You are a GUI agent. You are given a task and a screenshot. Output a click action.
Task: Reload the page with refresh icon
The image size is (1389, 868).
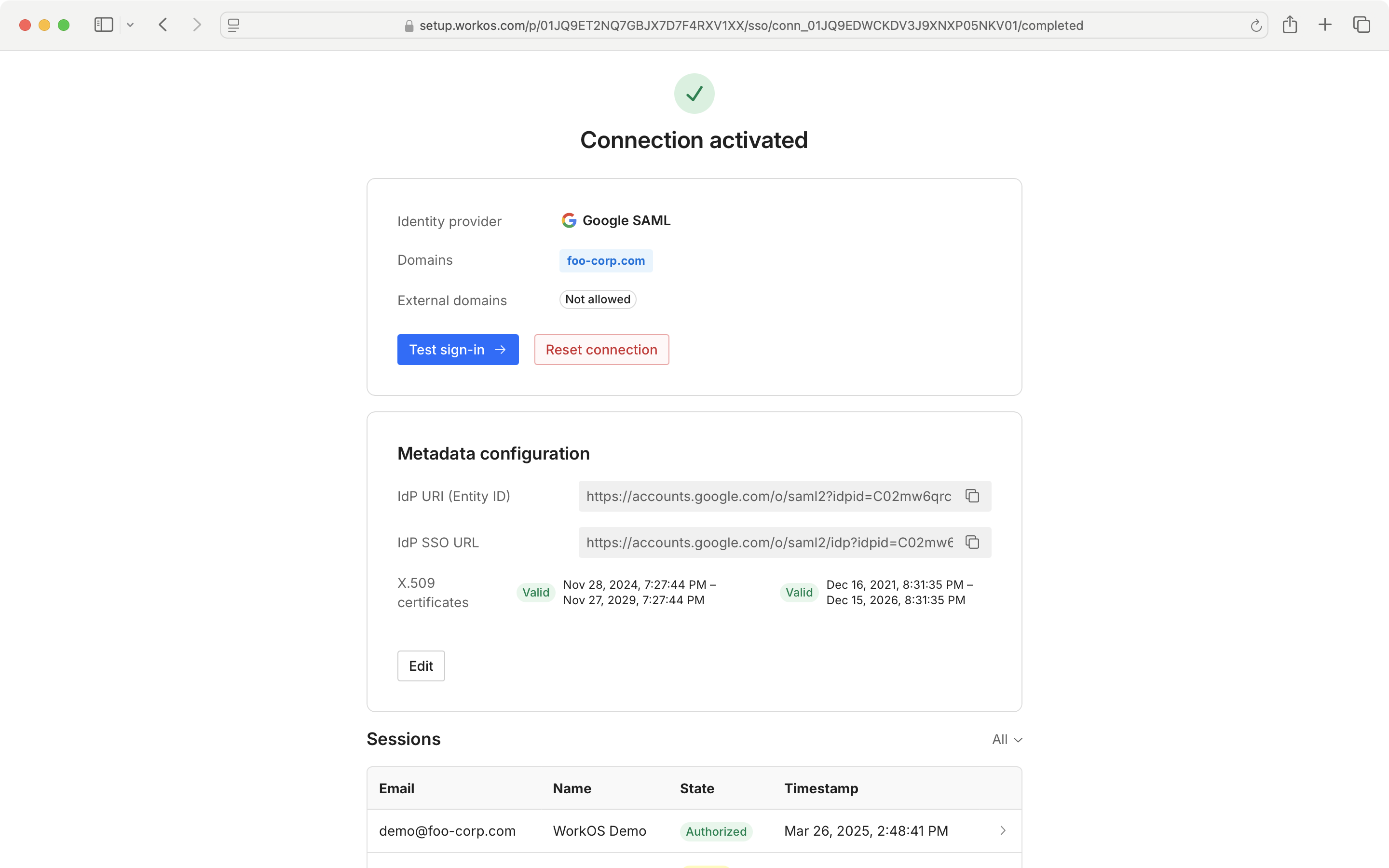pos(1255,25)
